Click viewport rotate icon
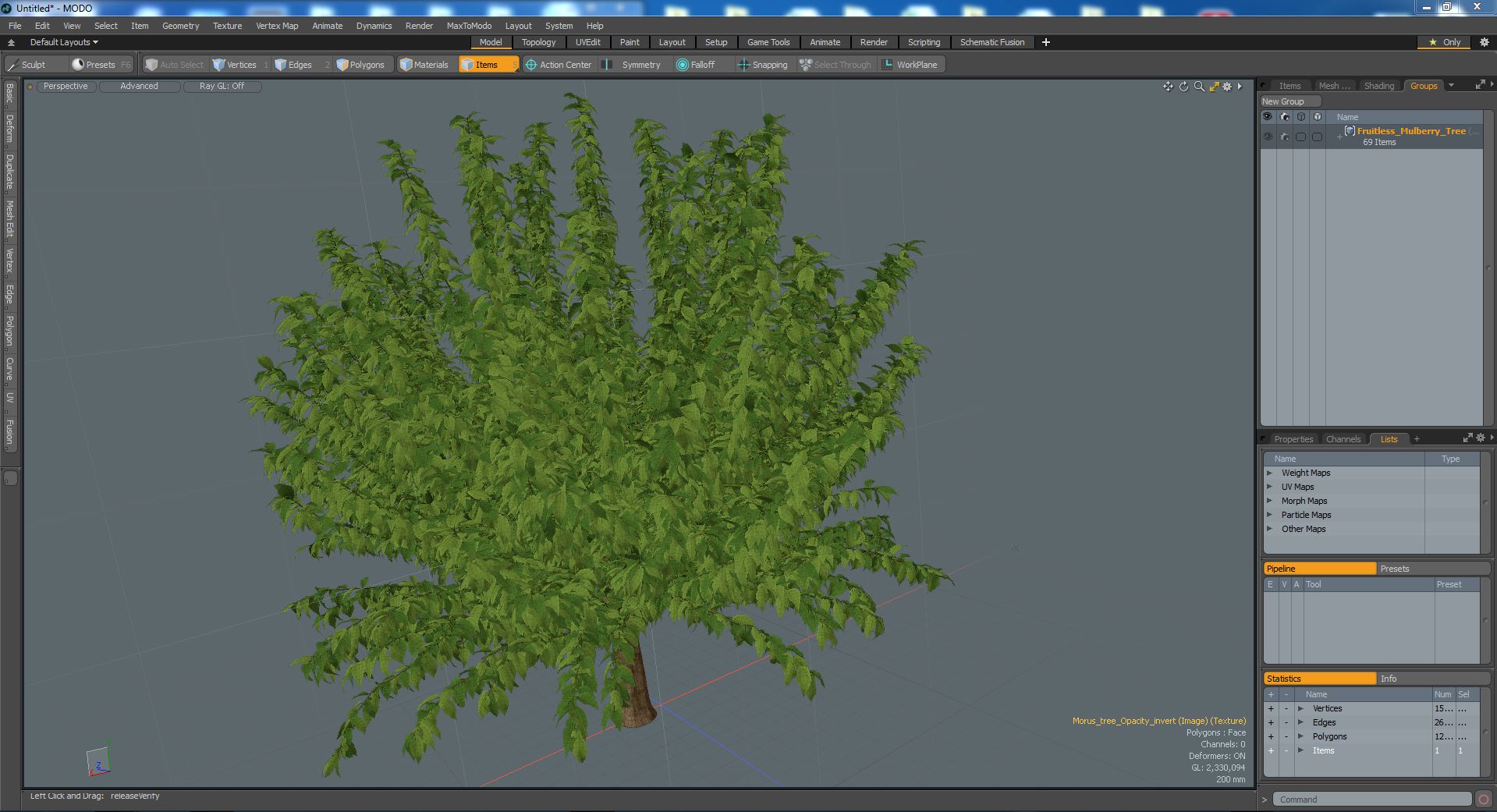The height and width of the screenshot is (812, 1497). (x=1183, y=87)
